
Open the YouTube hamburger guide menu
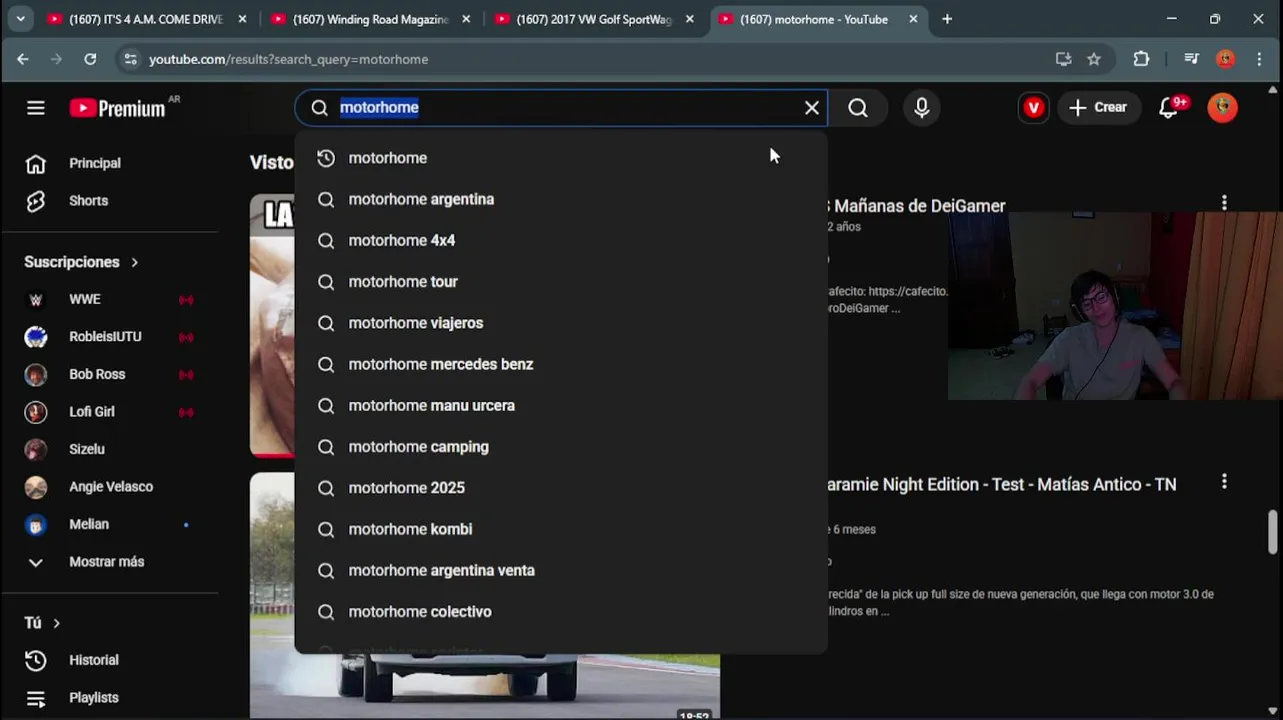(36, 108)
